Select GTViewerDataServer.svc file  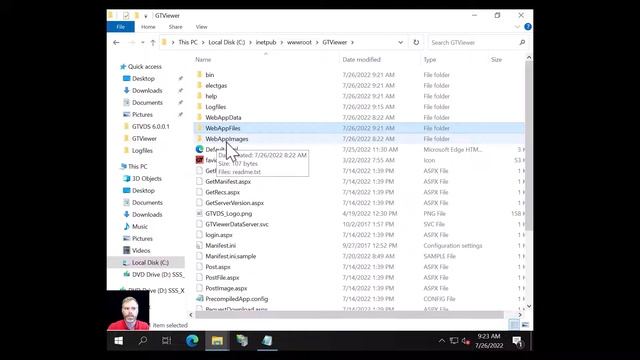[x=237, y=224]
